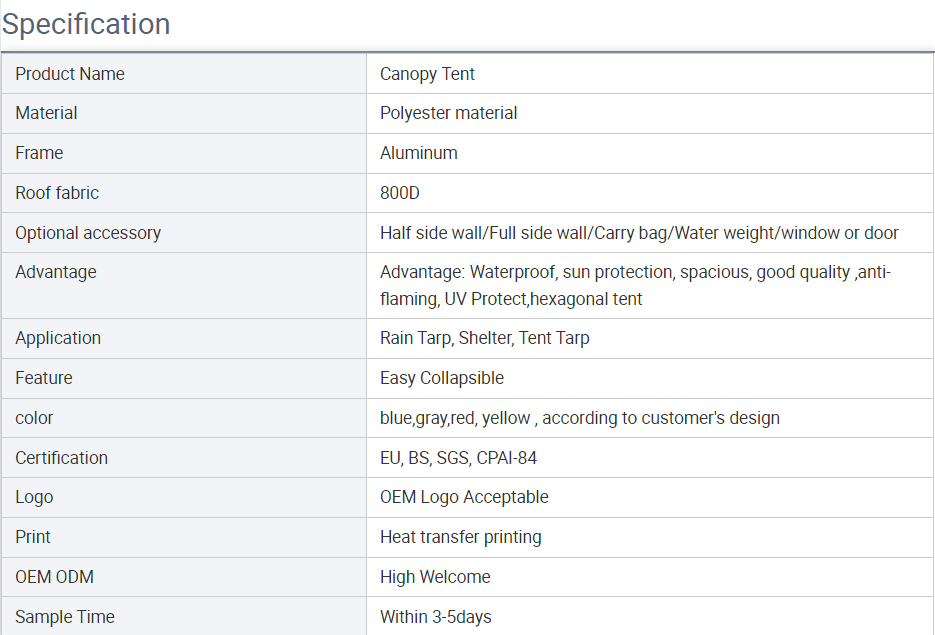The width and height of the screenshot is (935, 635).
Task: Select Easy Collapsible feature text
Action: click(x=441, y=378)
